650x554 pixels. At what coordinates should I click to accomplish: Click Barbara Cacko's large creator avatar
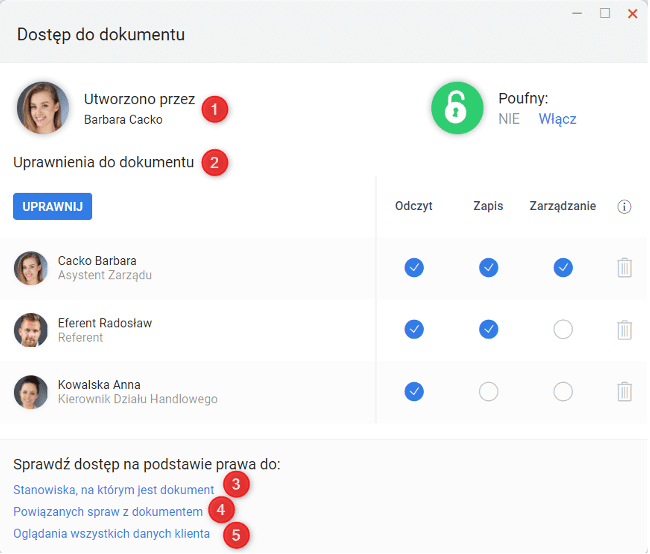tap(43, 108)
